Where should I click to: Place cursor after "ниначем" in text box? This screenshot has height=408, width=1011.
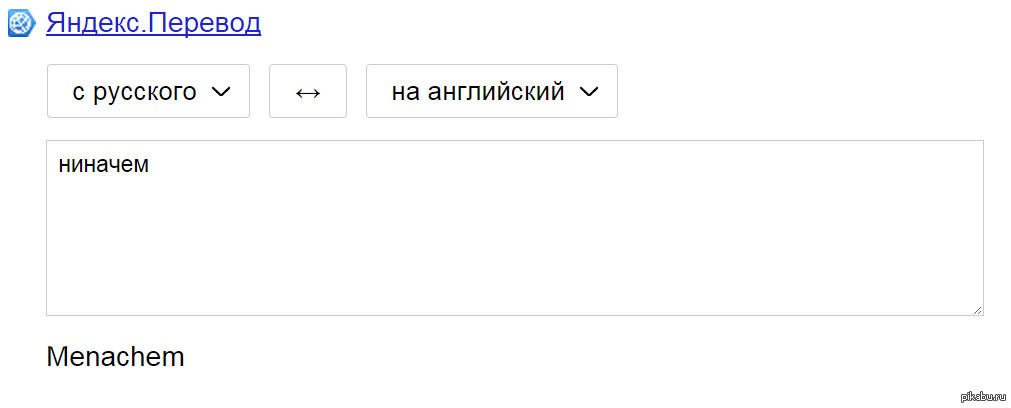(150, 163)
